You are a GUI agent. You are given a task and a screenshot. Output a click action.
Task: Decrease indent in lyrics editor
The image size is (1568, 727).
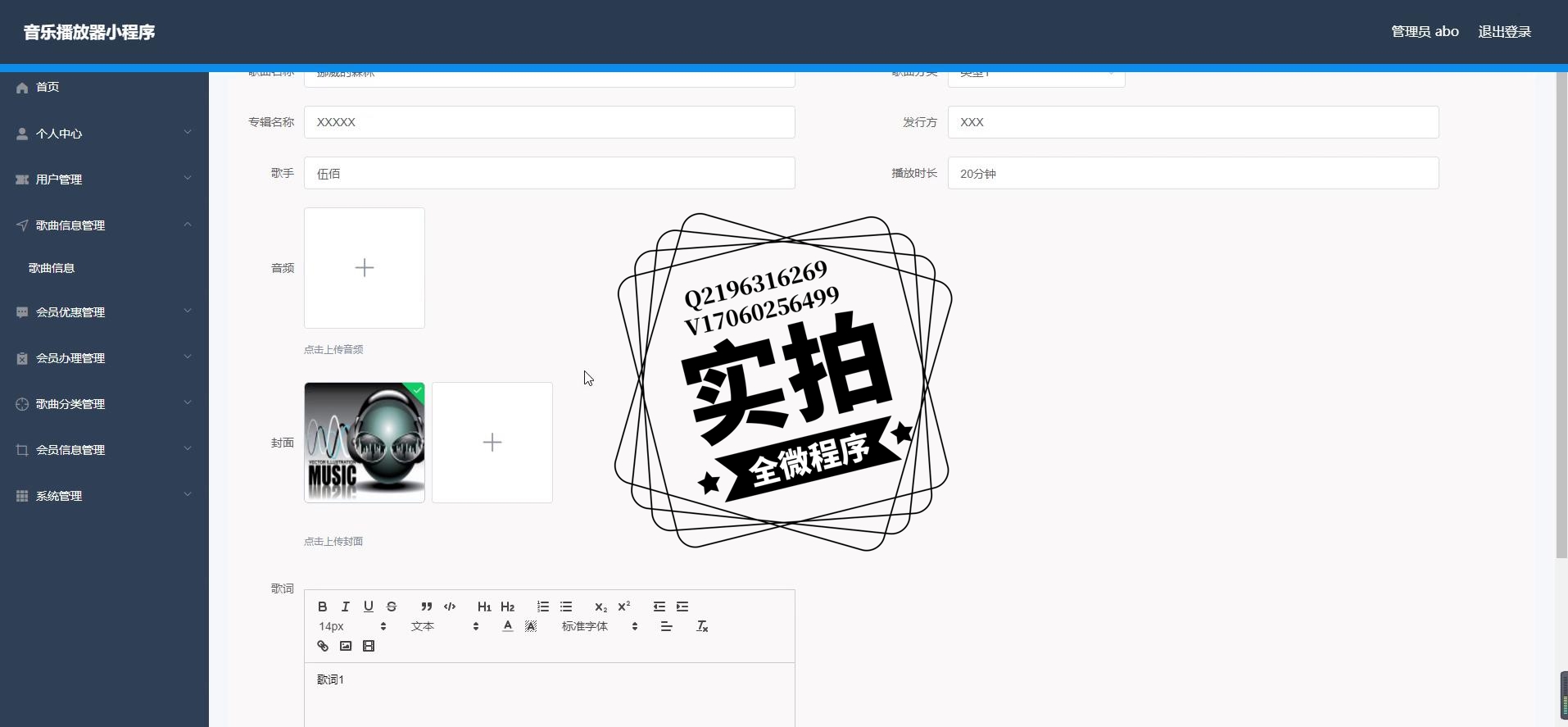pyautogui.click(x=659, y=607)
